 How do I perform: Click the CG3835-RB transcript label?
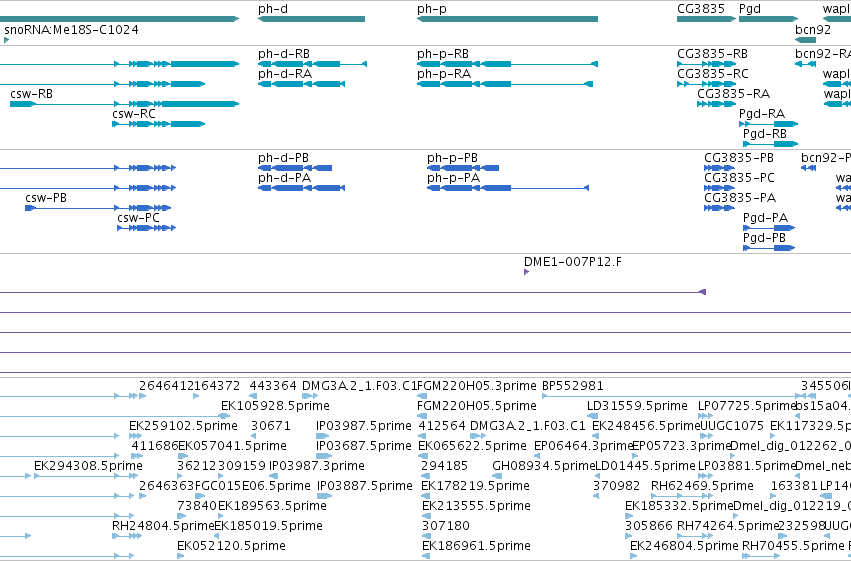(713, 54)
